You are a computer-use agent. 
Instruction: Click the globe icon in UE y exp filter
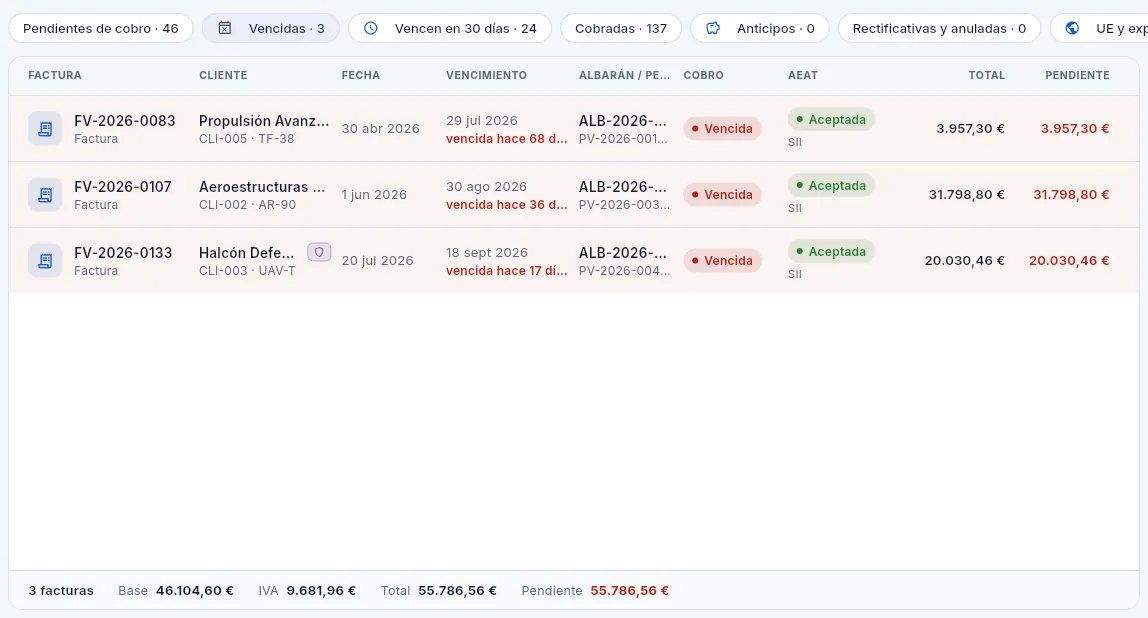point(1073,29)
